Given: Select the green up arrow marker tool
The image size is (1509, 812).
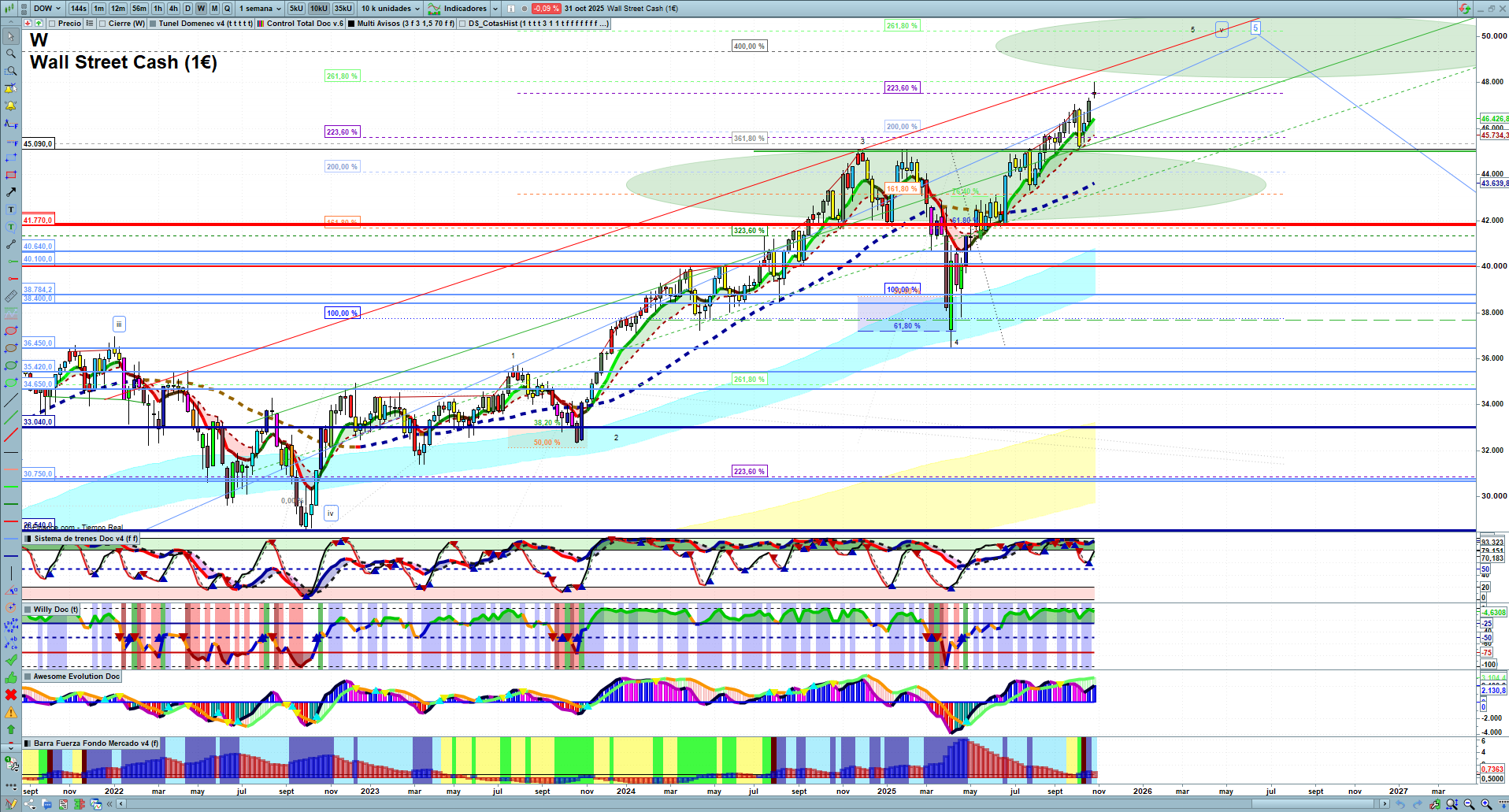Looking at the screenshot, I should coord(11,729).
